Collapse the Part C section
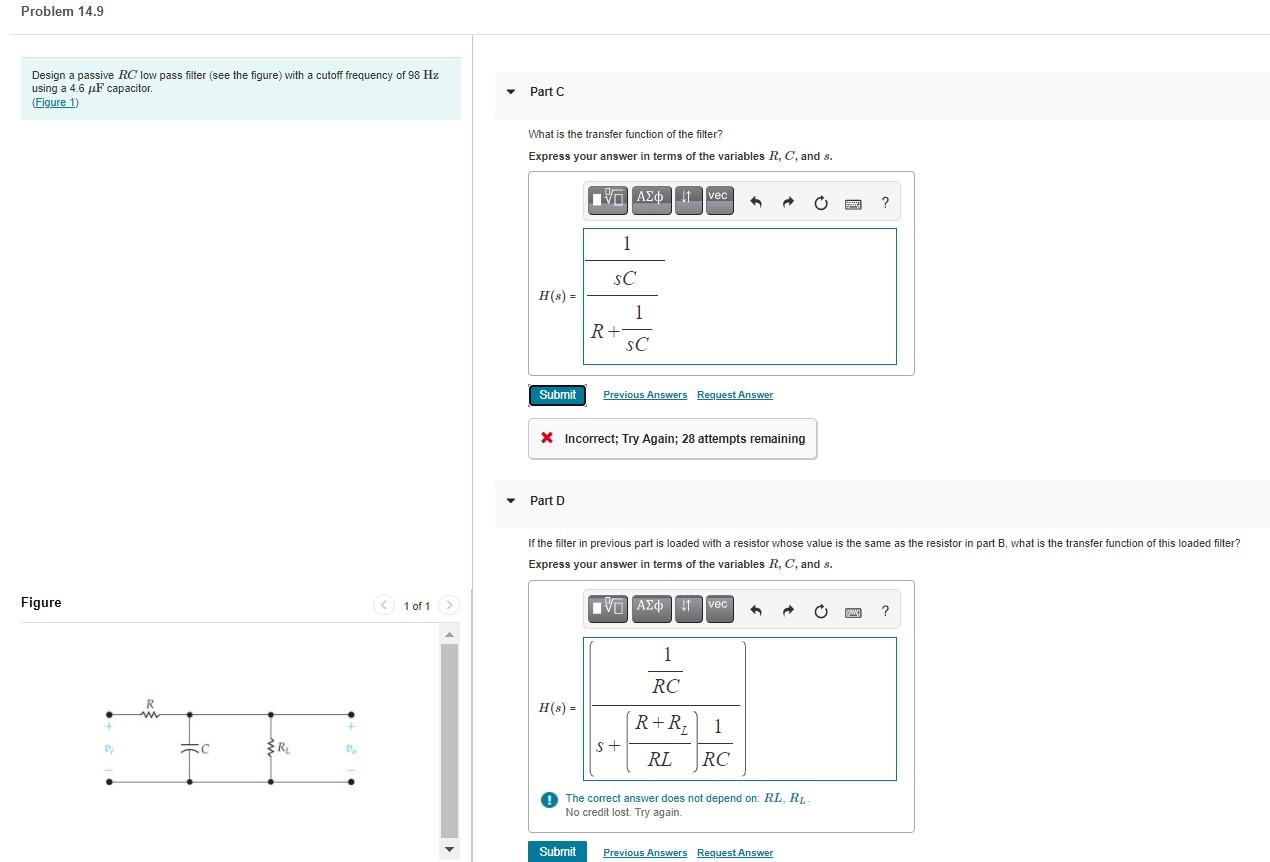The height and width of the screenshot is (862, 1270). coord(511,92)
